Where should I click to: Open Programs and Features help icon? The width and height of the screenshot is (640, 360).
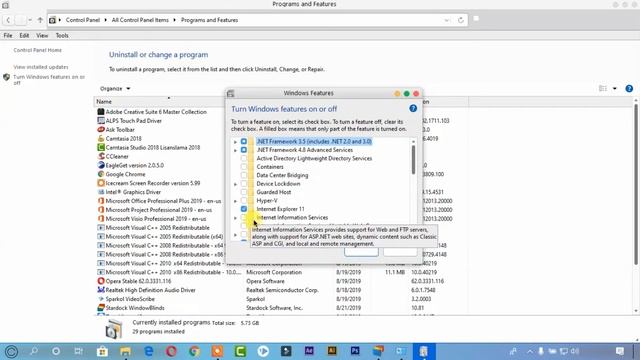tap(629, 89)
